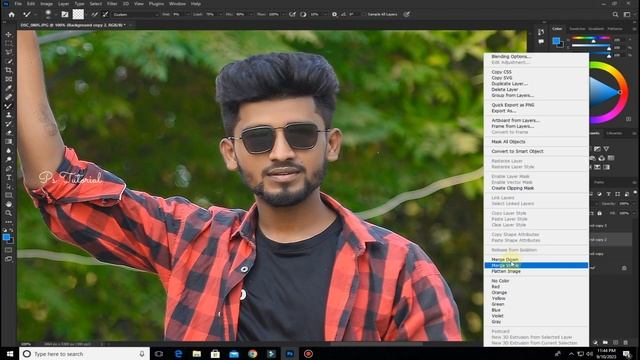640x360 pixels.
Task: Select the Move tool
Action: click(9, 34)
